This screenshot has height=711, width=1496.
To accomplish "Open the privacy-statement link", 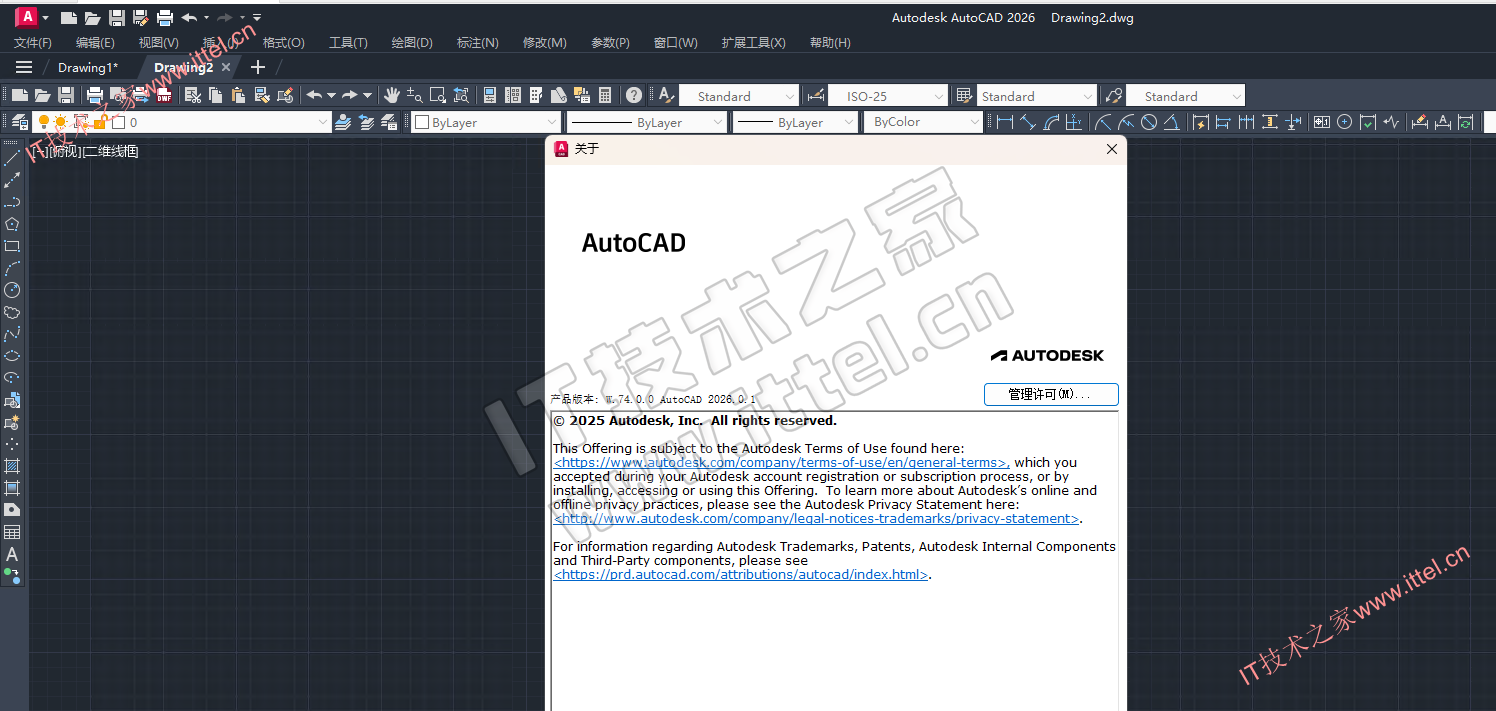I will point(817,519).
